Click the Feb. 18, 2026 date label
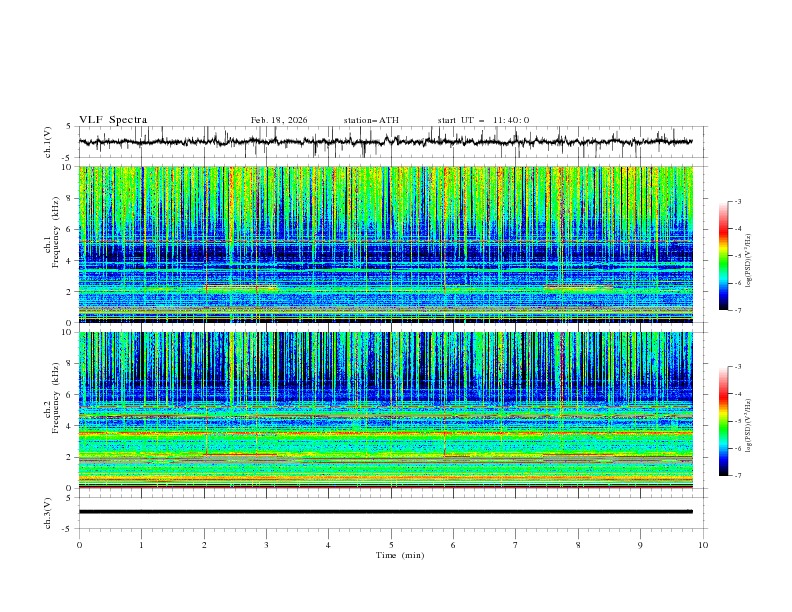Image resolution: width=792 pixels, height=612 pixels. [x=279, y=120]
